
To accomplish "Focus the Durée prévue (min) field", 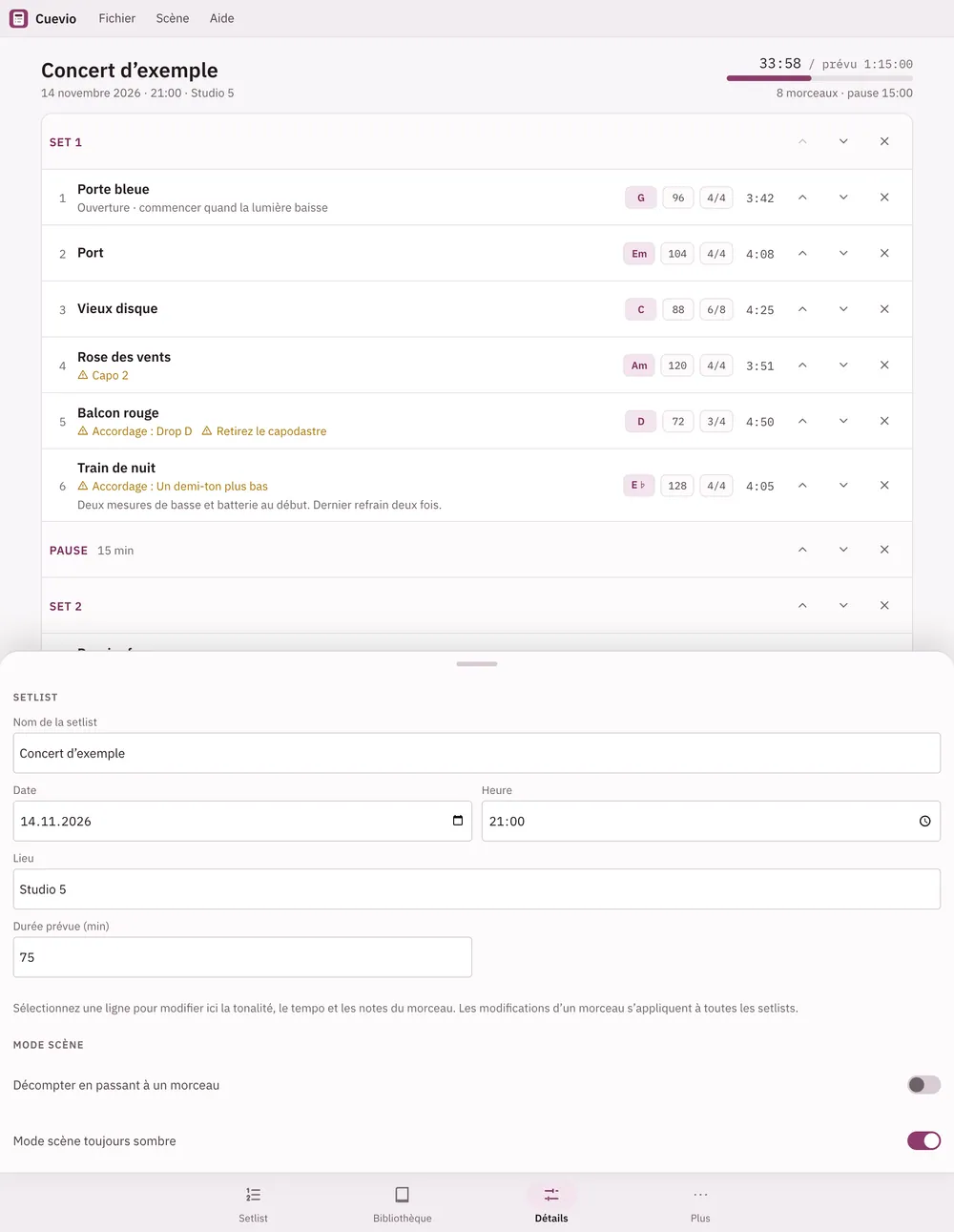I will (x=242, y=957).
